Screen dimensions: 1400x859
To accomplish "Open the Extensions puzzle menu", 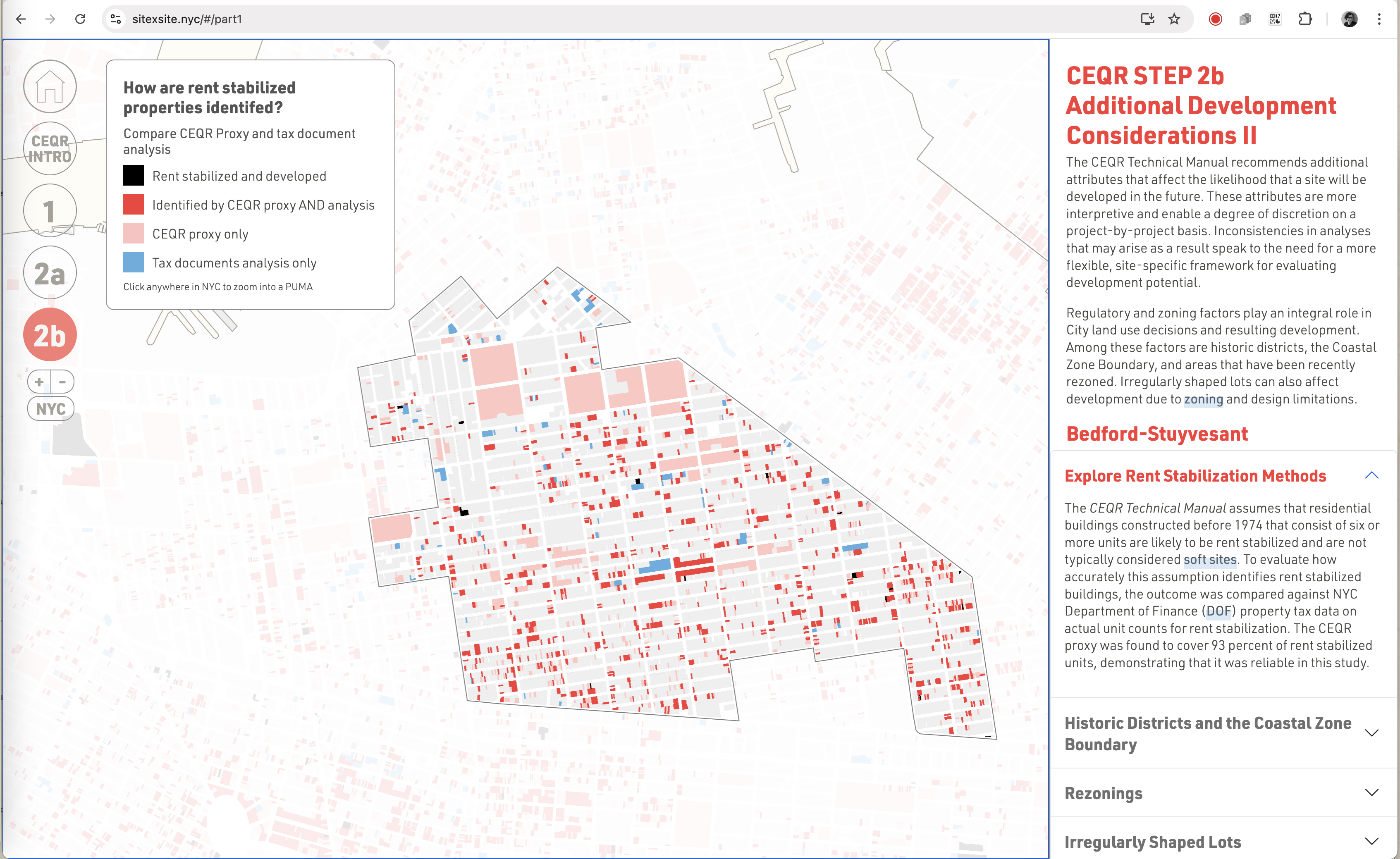I will click(x=1305, y=19).
